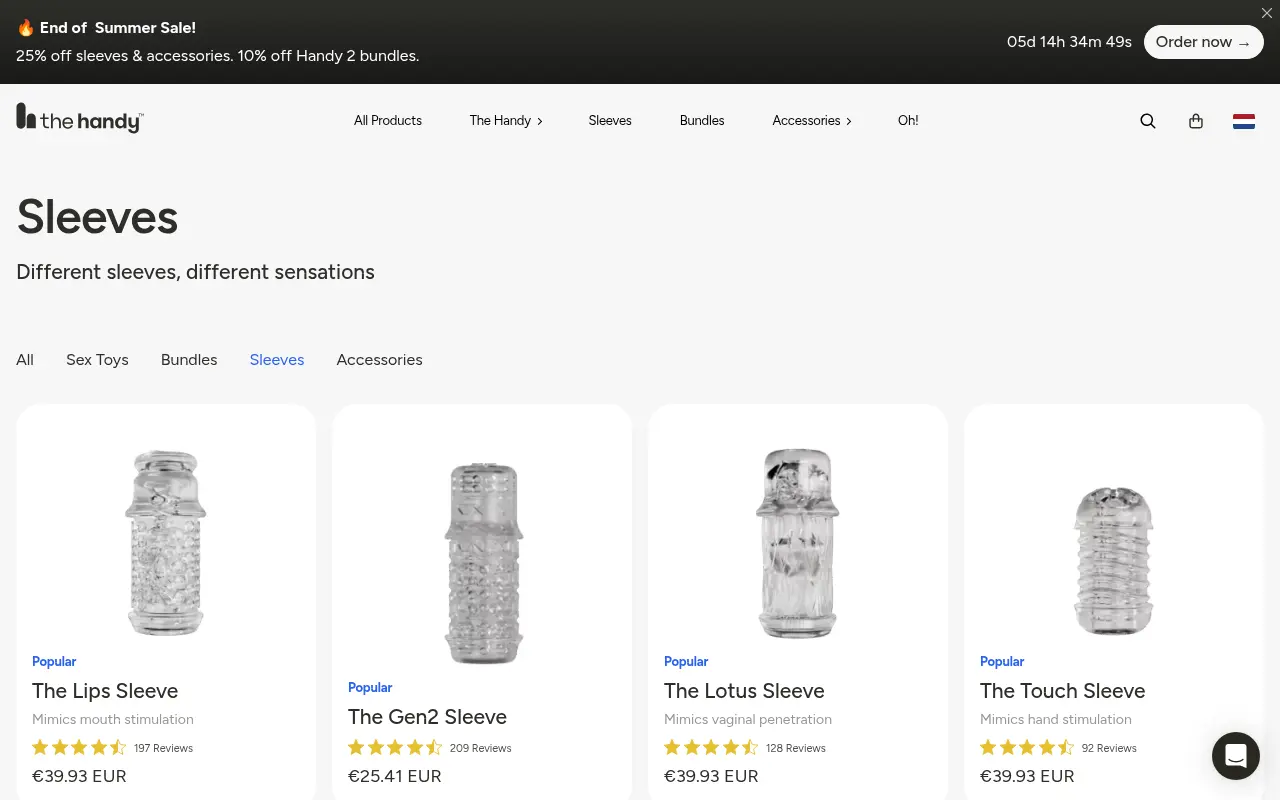Viewport: 1280px width, 800px height.
Task: Open the shopping bag cart icon
Action: (1196, 121)
